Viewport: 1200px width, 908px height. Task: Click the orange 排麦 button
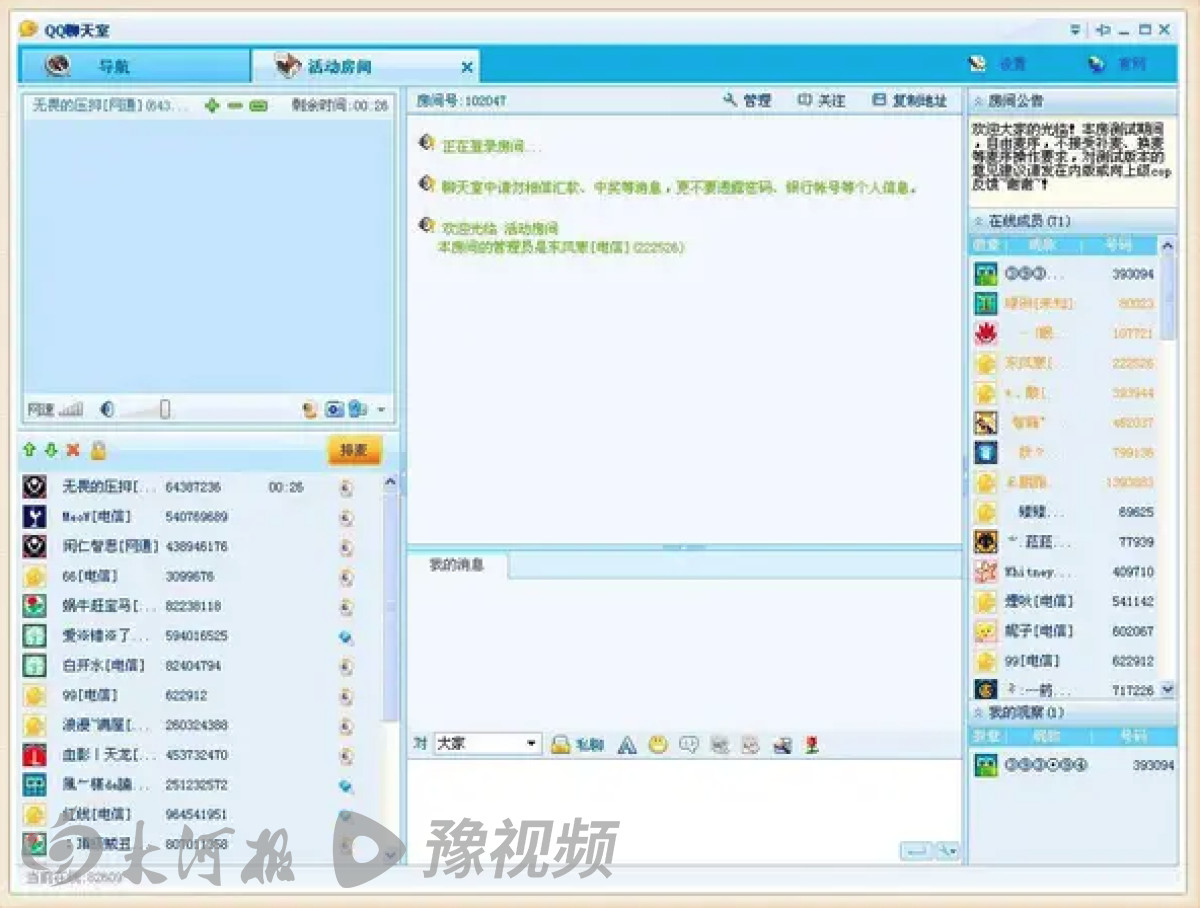point(354,451)
